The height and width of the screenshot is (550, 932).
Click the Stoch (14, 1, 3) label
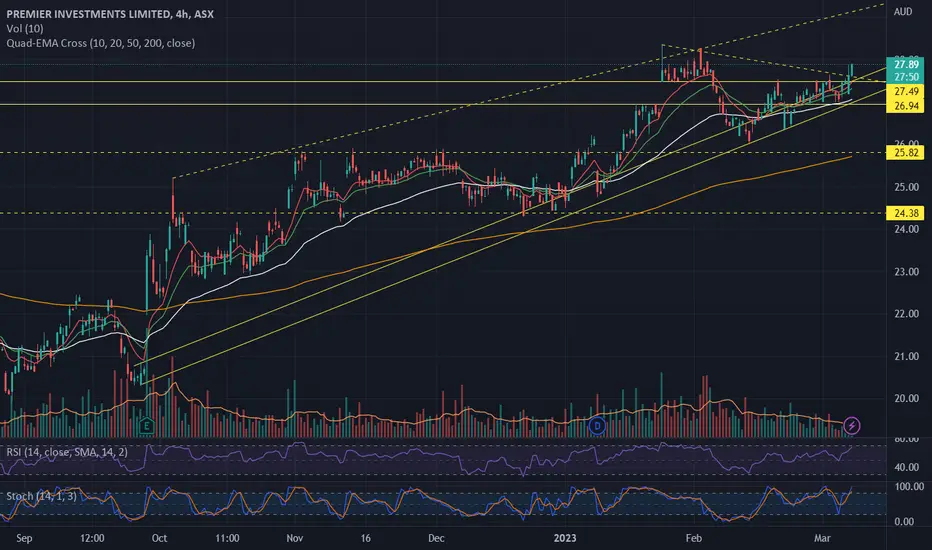41,496
